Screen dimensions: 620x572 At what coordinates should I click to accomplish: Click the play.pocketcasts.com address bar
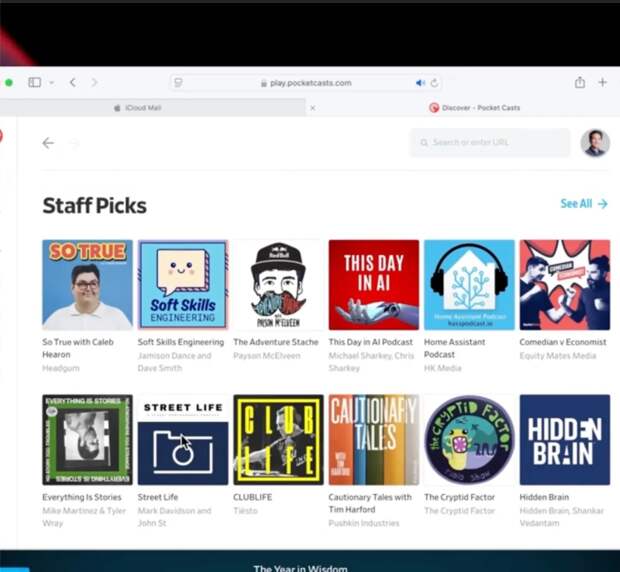(x=305, y=83)
